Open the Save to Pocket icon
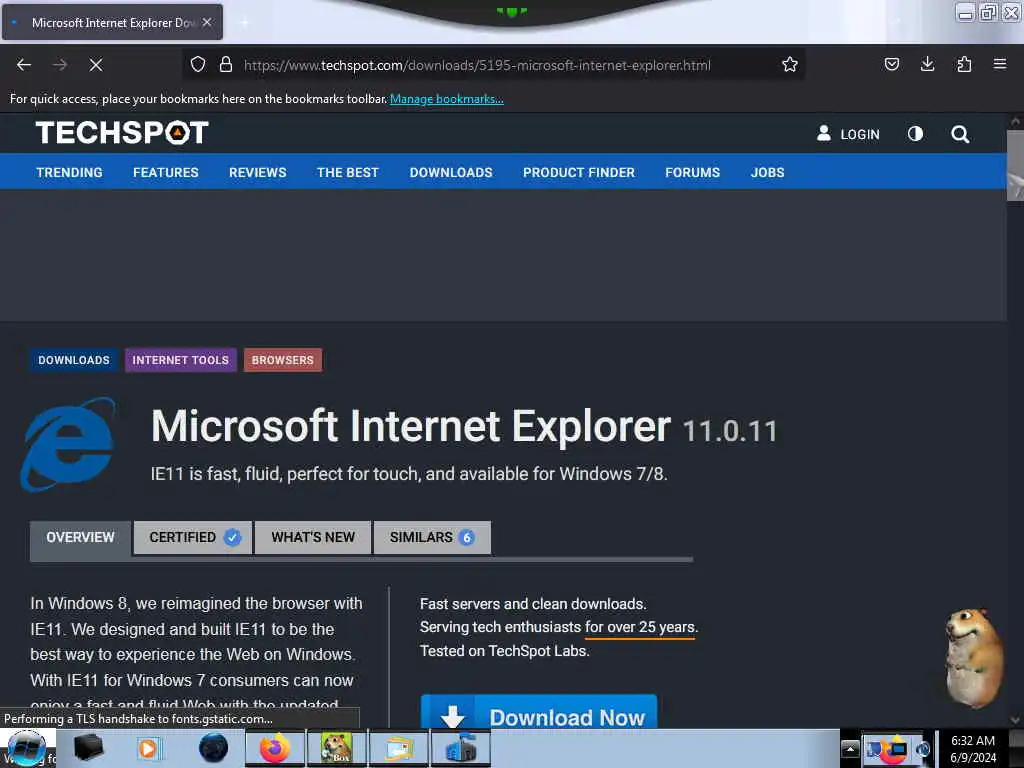Viewport: 1024px width, 768px height. [891, 64]
